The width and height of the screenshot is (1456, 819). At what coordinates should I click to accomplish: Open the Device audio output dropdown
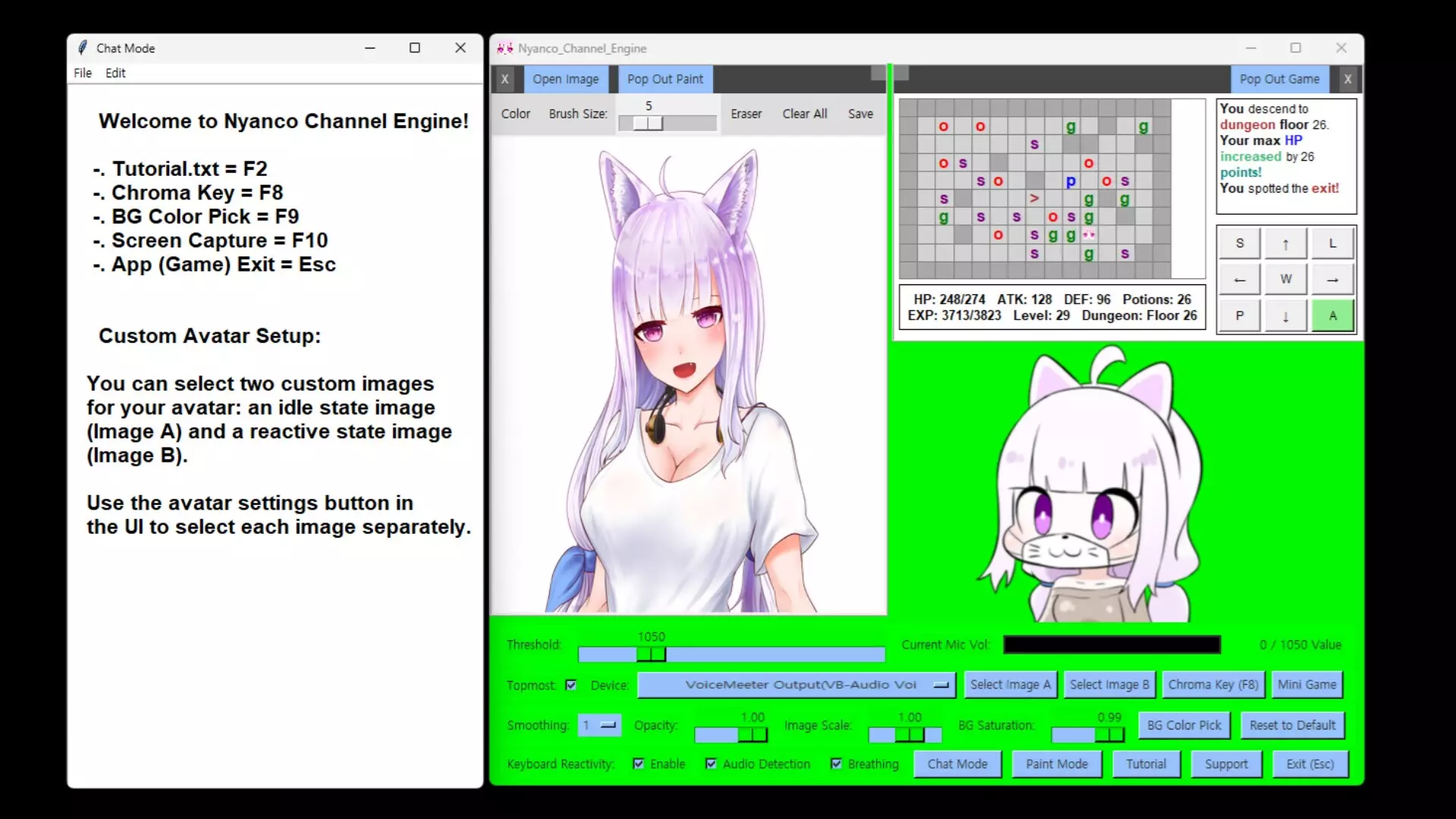click(x=796, y=685)
